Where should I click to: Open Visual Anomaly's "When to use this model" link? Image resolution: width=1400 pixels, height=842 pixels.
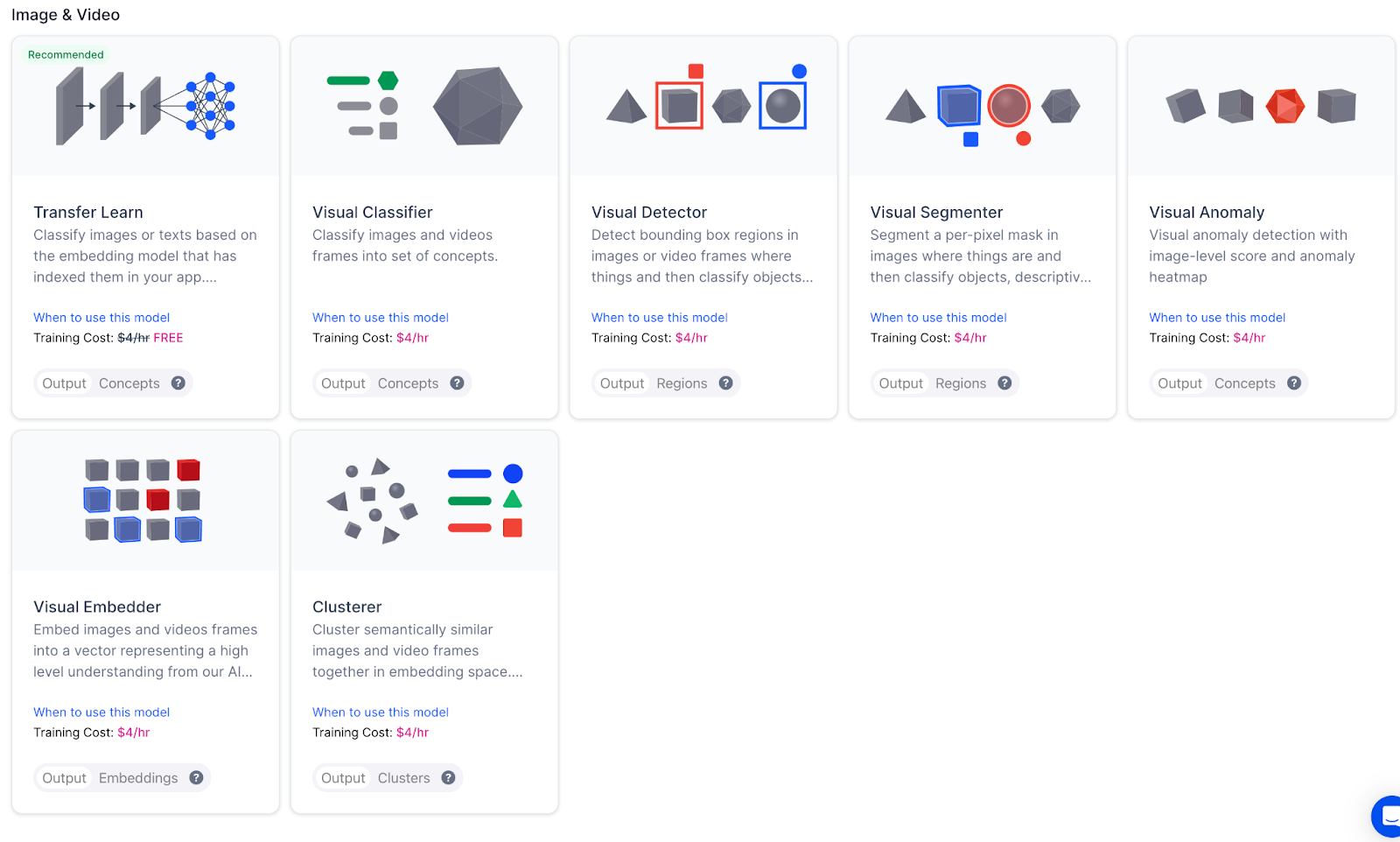tap(1217, 318)
